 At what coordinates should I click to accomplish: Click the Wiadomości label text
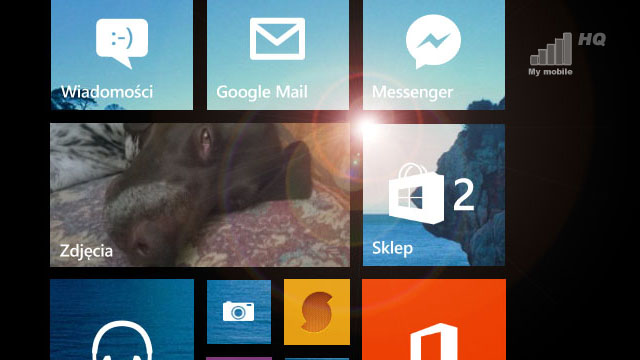pyautogui.click(x=107, y=92)
